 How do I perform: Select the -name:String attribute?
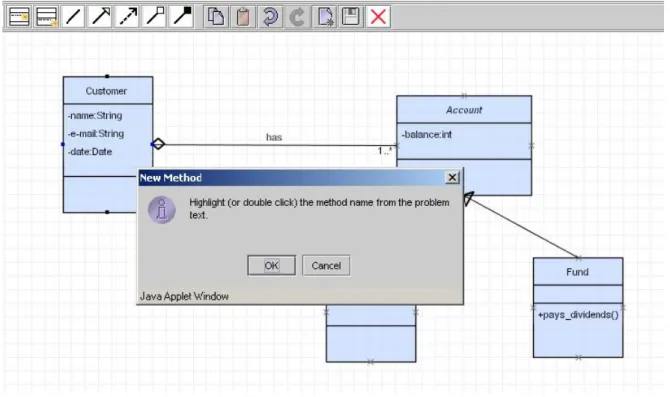[95, 115]
